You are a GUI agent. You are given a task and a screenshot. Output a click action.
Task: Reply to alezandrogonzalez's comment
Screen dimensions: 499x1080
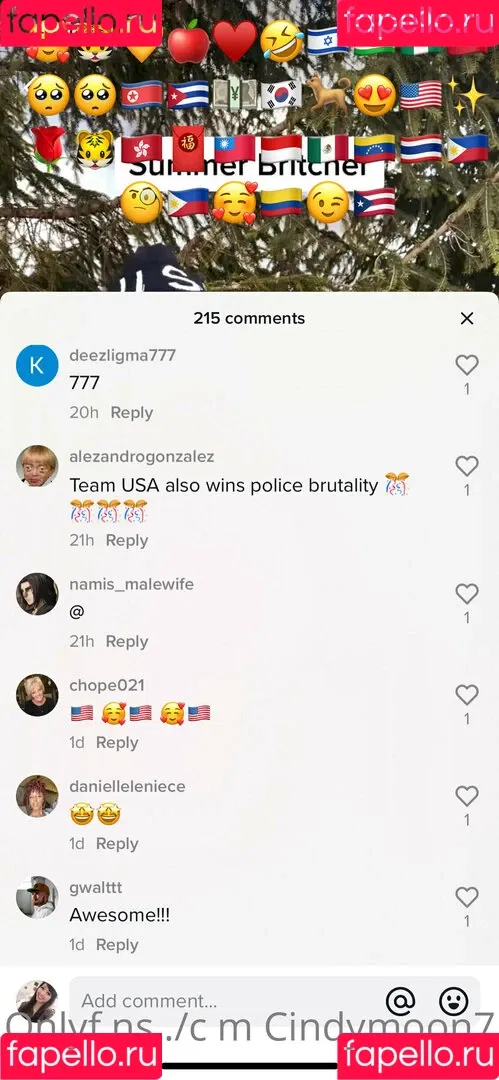click(127, 541)
